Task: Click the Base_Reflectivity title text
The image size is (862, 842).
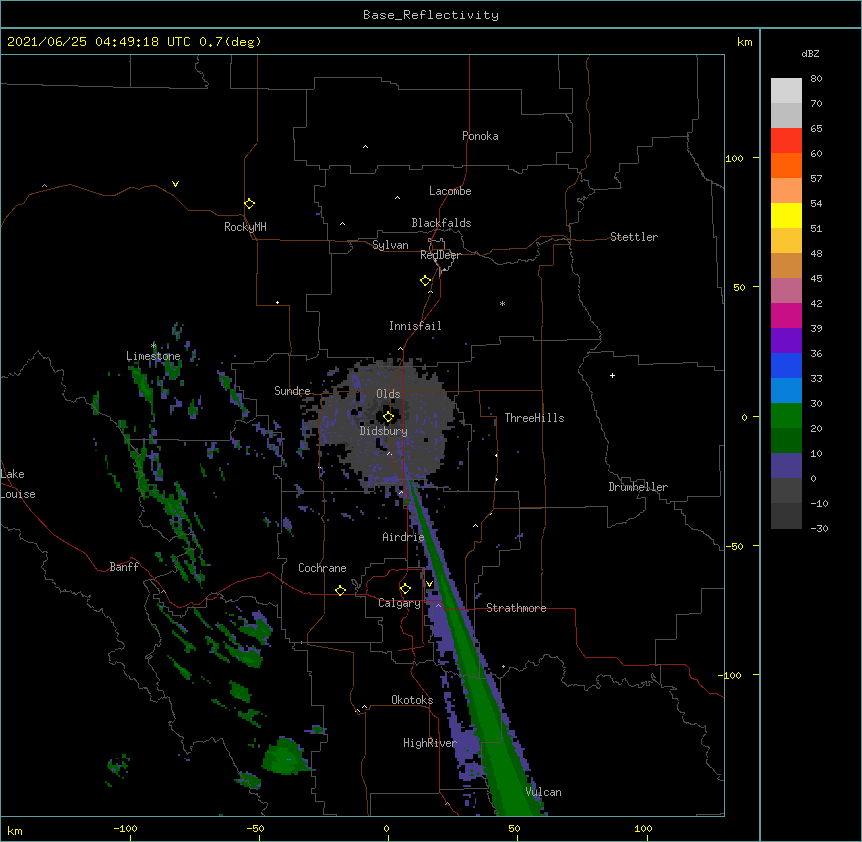Action: click(x=431, y=15)
